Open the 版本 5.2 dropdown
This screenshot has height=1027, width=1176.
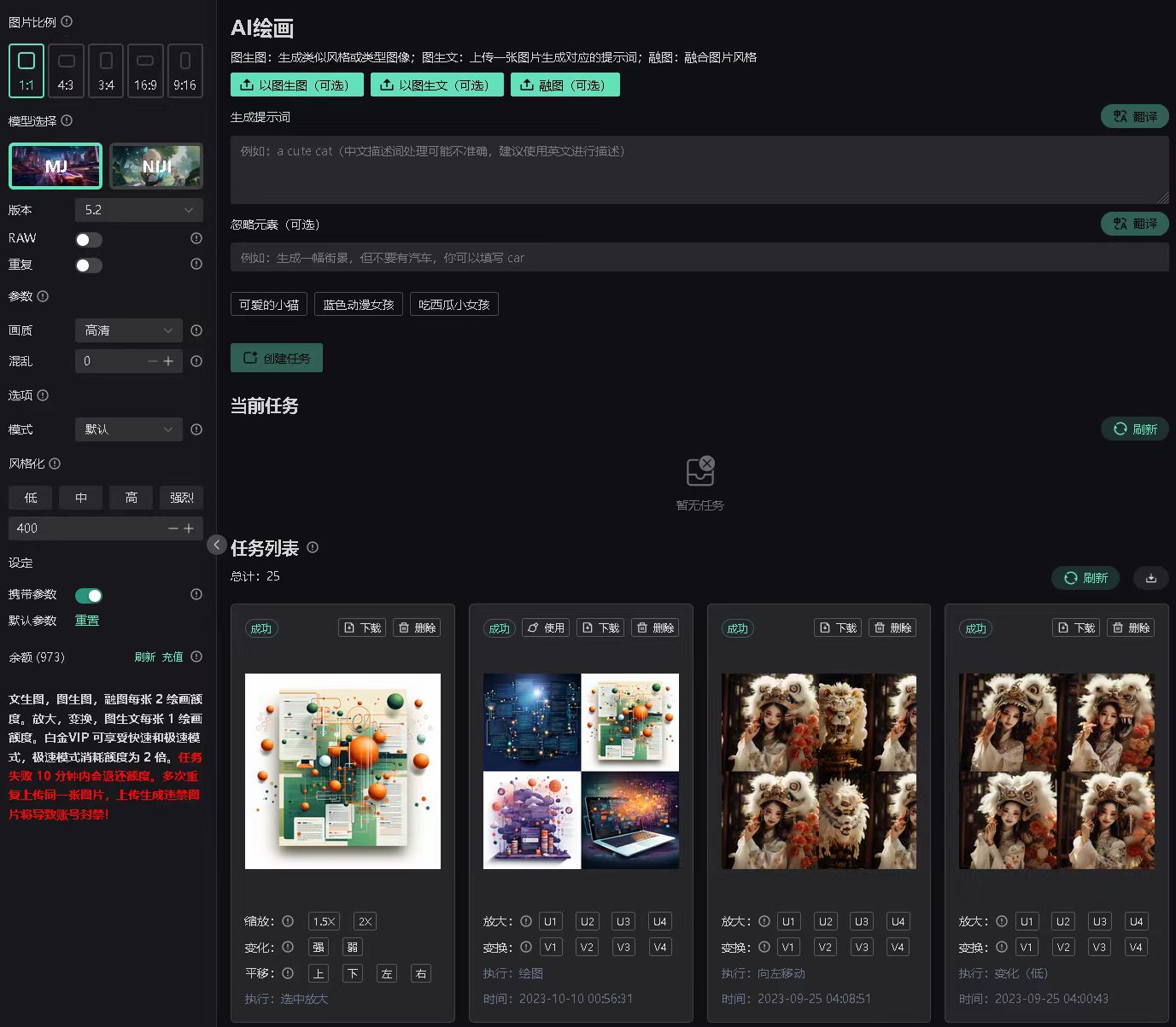tap(139, 210)
